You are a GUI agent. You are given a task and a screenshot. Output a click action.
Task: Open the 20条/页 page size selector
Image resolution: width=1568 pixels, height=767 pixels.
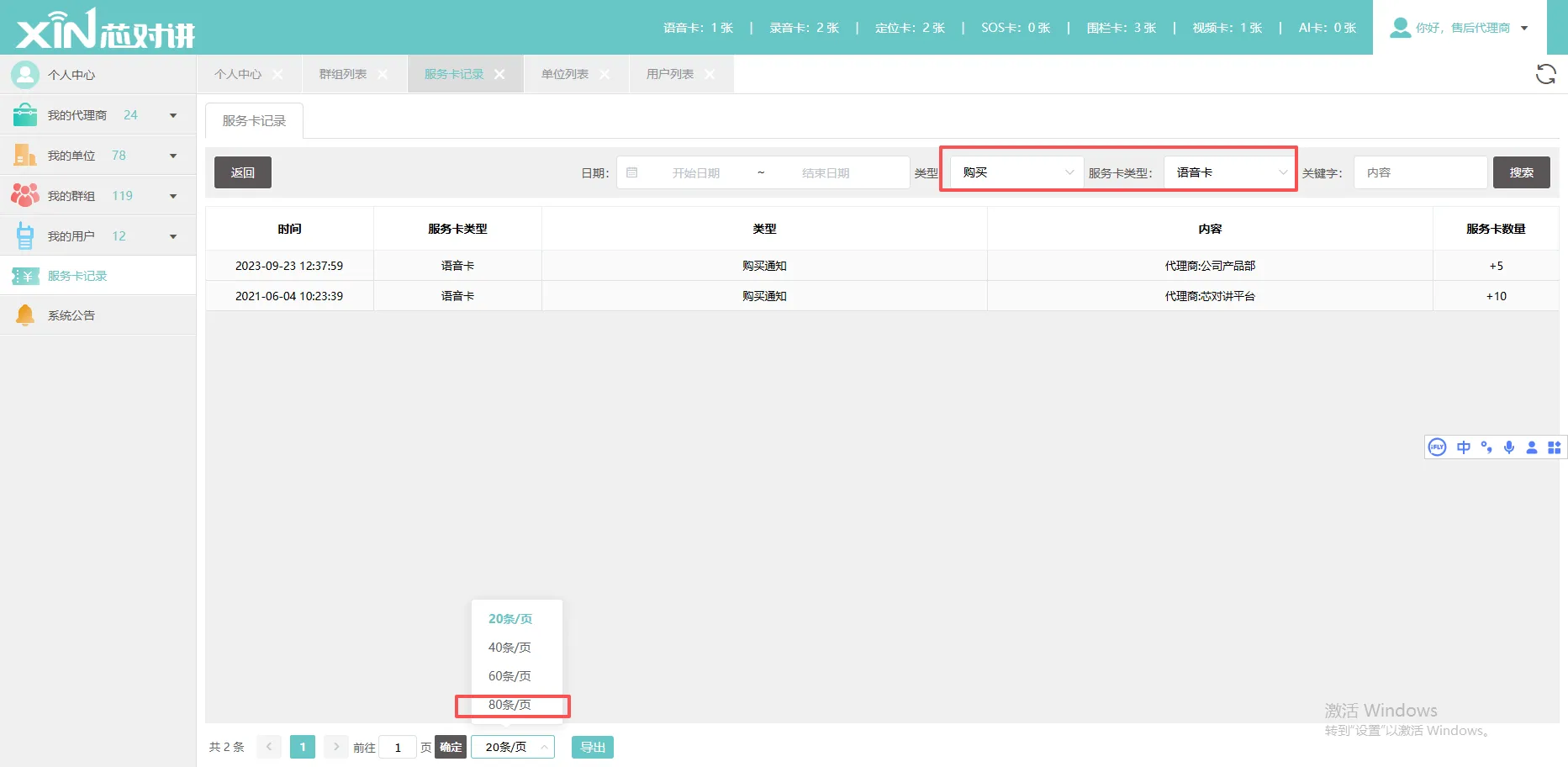click(513, 747)
